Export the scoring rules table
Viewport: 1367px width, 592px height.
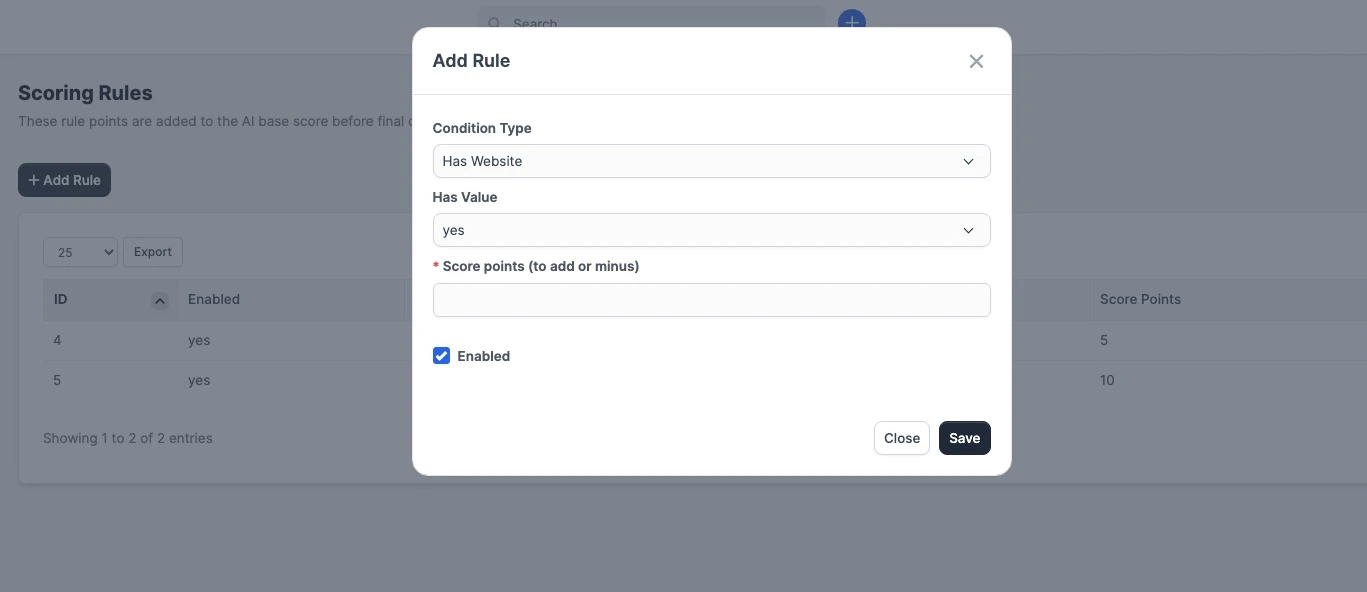(152, 251)
